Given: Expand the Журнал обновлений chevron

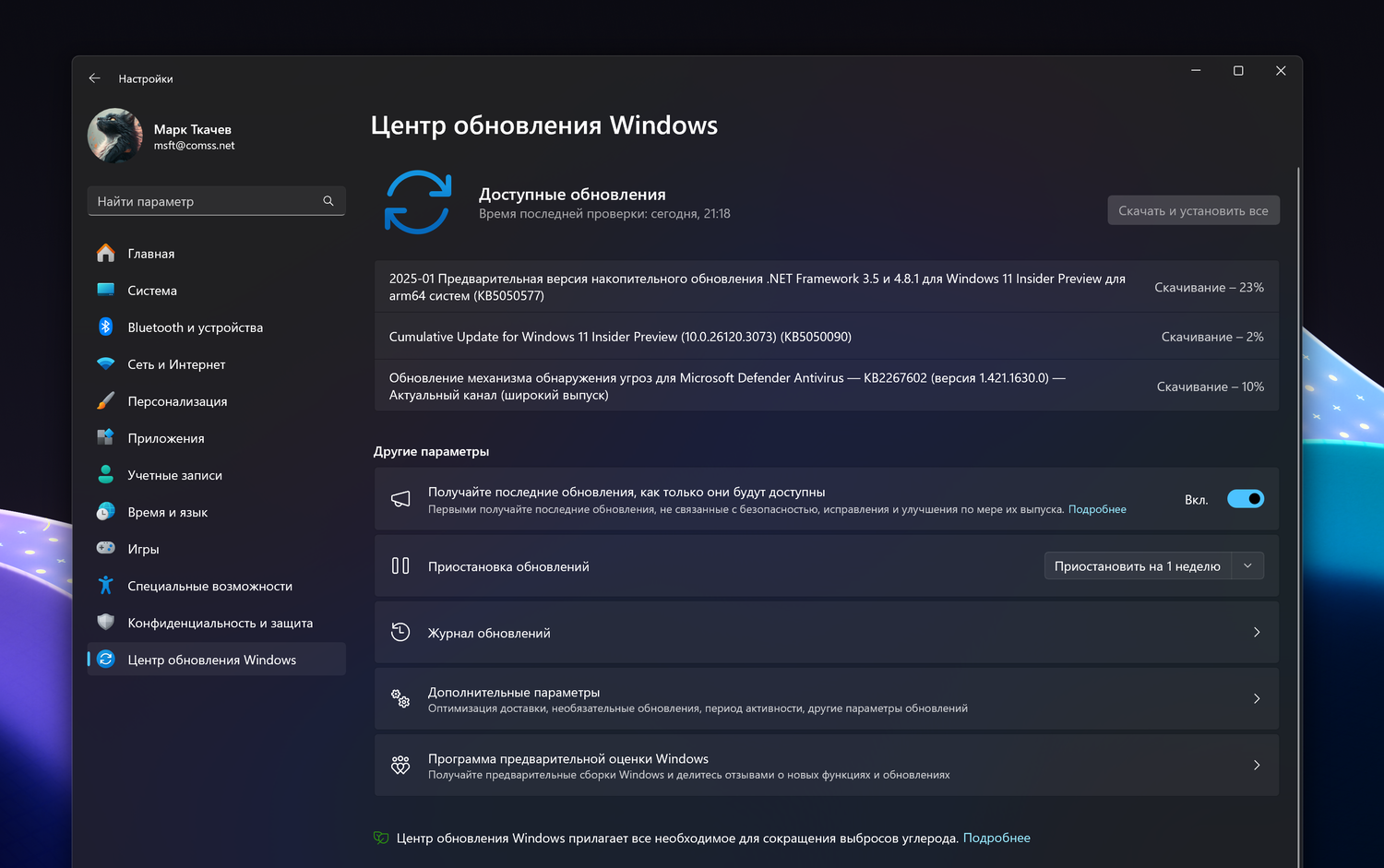Looking at the screenshot, I should [x=1257, y=632].
